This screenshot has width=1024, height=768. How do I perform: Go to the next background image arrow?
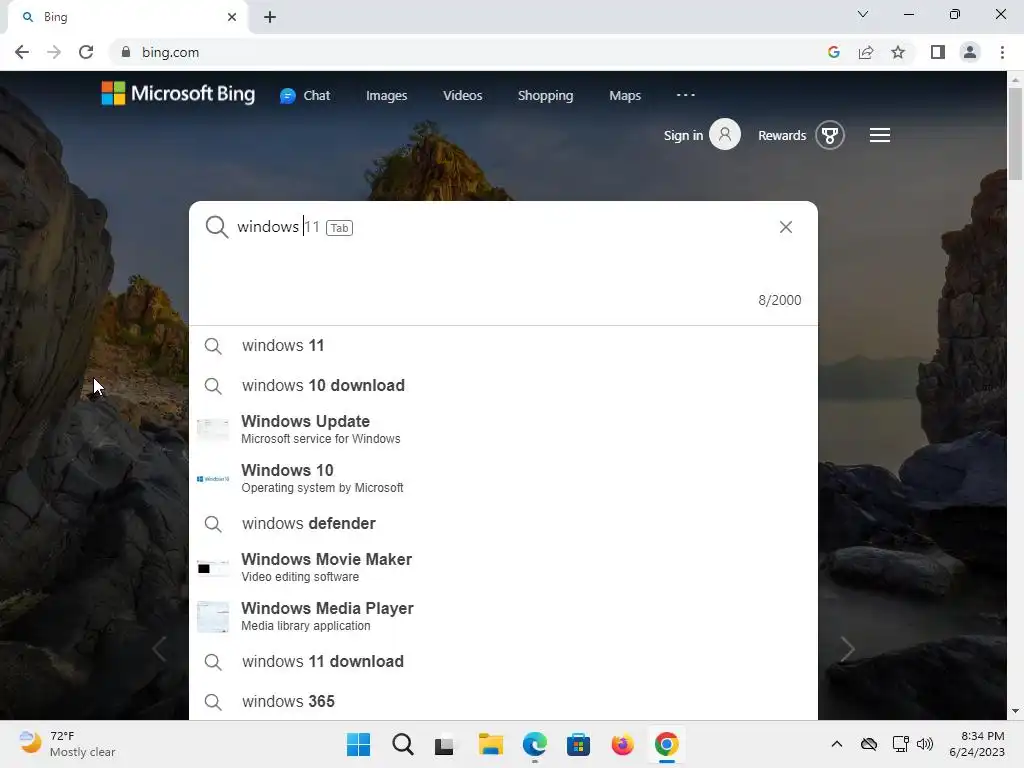(847, 649)
